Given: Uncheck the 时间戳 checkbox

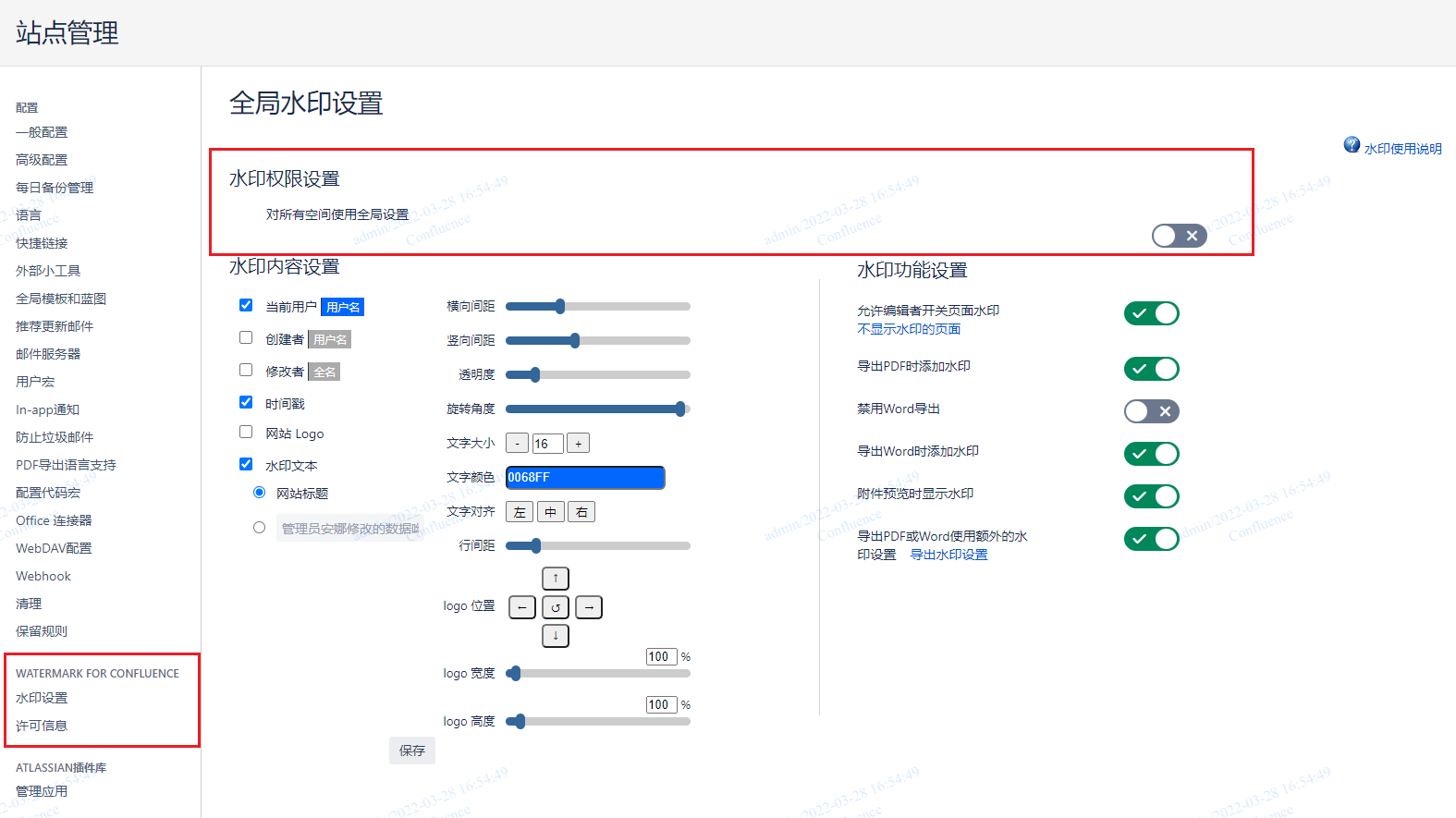Looking at the screenshot, I should [x=246, y=403].
